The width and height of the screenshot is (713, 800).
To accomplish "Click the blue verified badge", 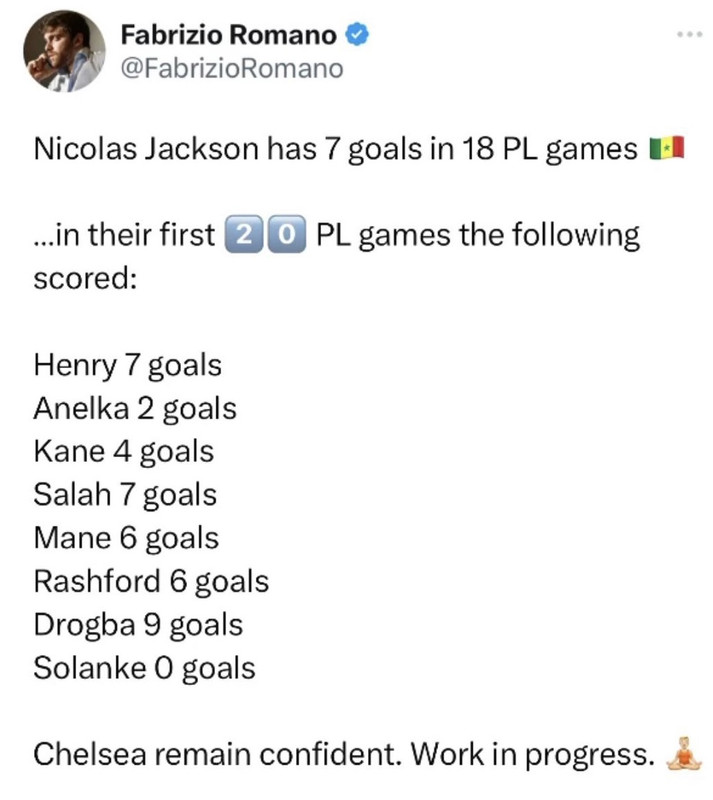I will [356, 36].
